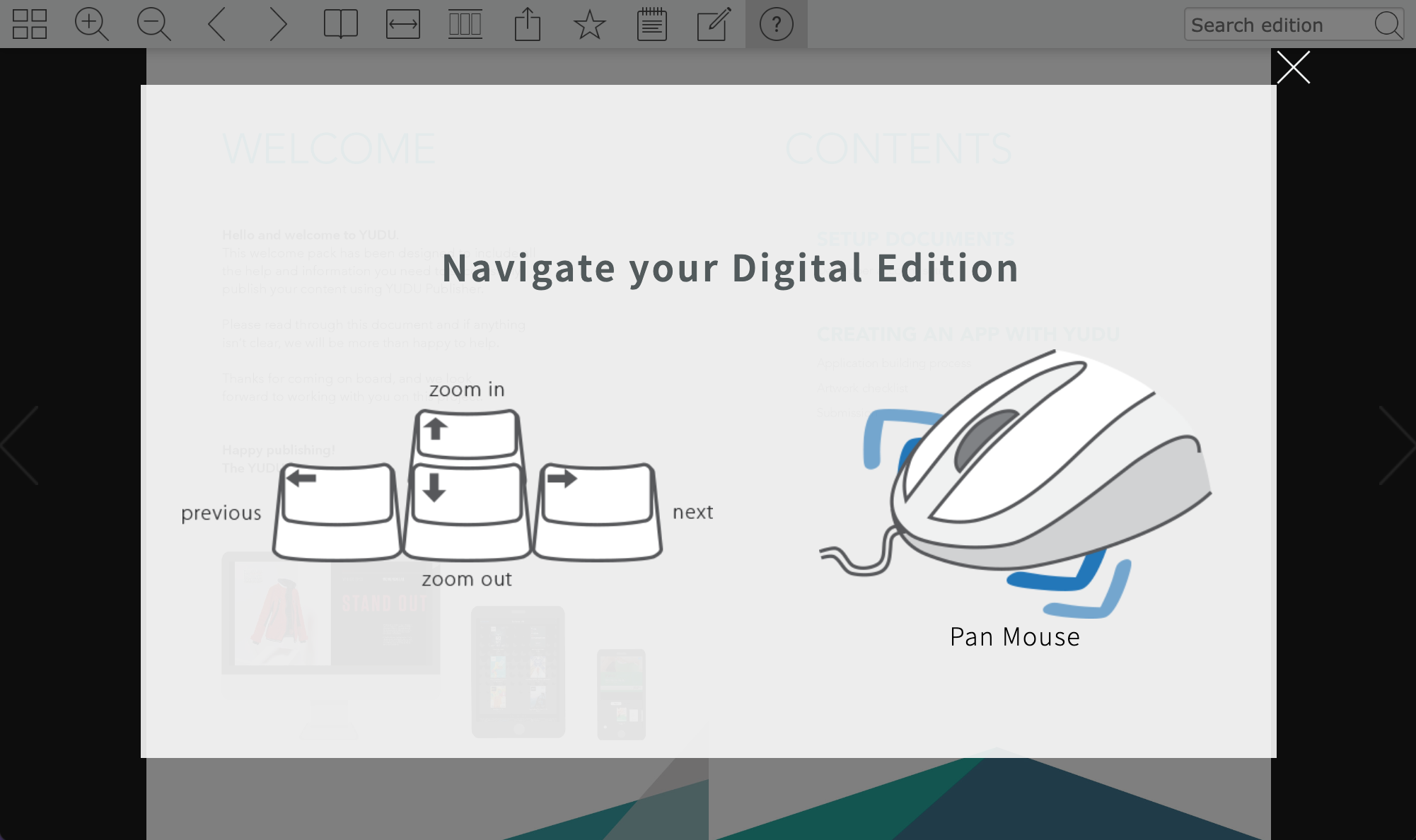The height and width of the screenshot is (840, 1416).
Task: Click the 'zoom in' label
Action: click(467, 389)
